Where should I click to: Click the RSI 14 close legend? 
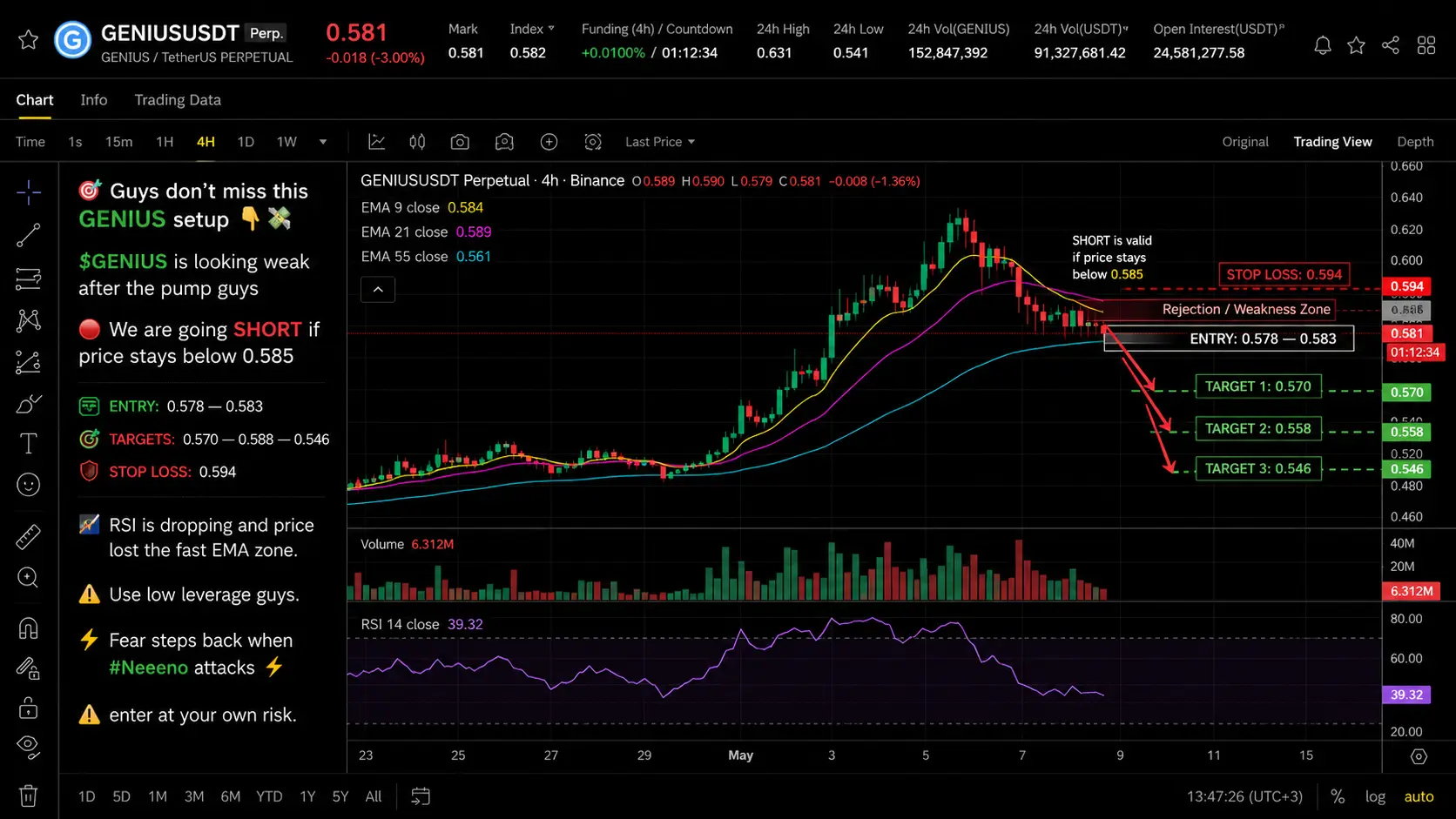[x=422, y=624]
